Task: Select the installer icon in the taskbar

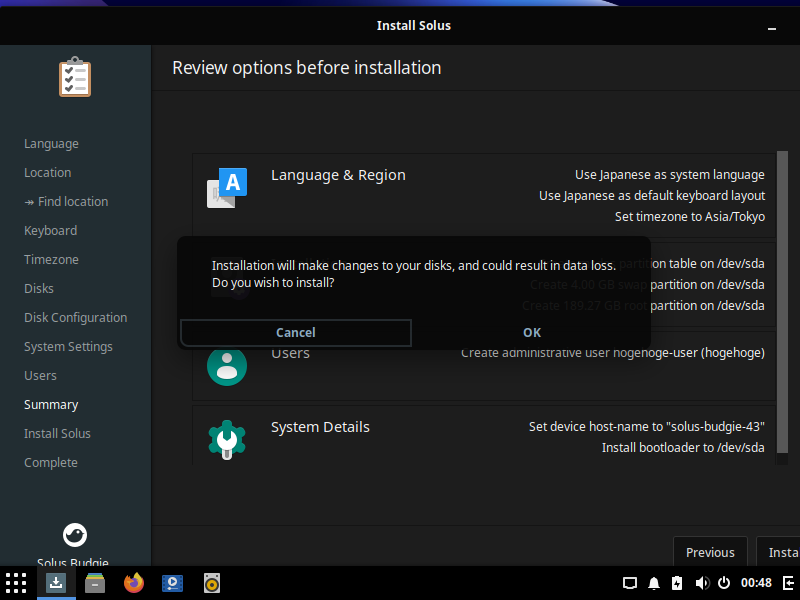Action: (x=56, y=583)
